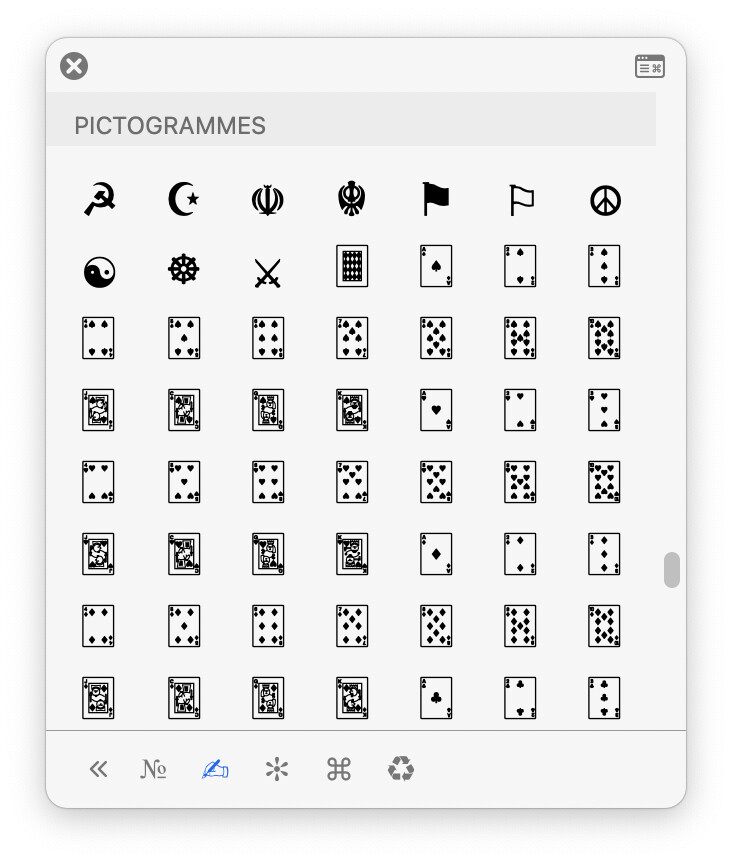The image size is (732, 862).
Task: Expand to the full Character Viewer window
Action: [650, 66]
